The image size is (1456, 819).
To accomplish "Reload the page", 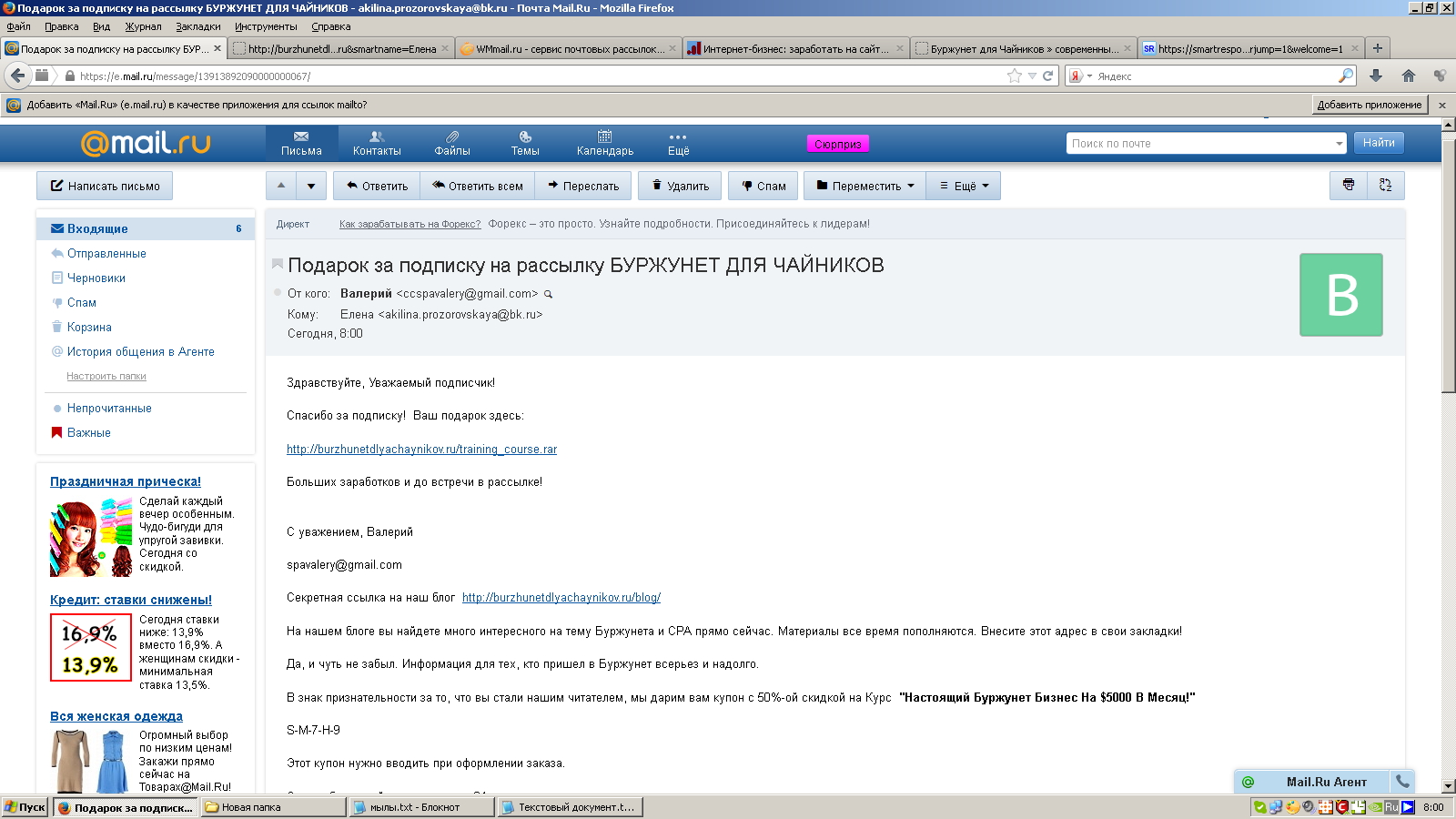I will click(1047, 76).
